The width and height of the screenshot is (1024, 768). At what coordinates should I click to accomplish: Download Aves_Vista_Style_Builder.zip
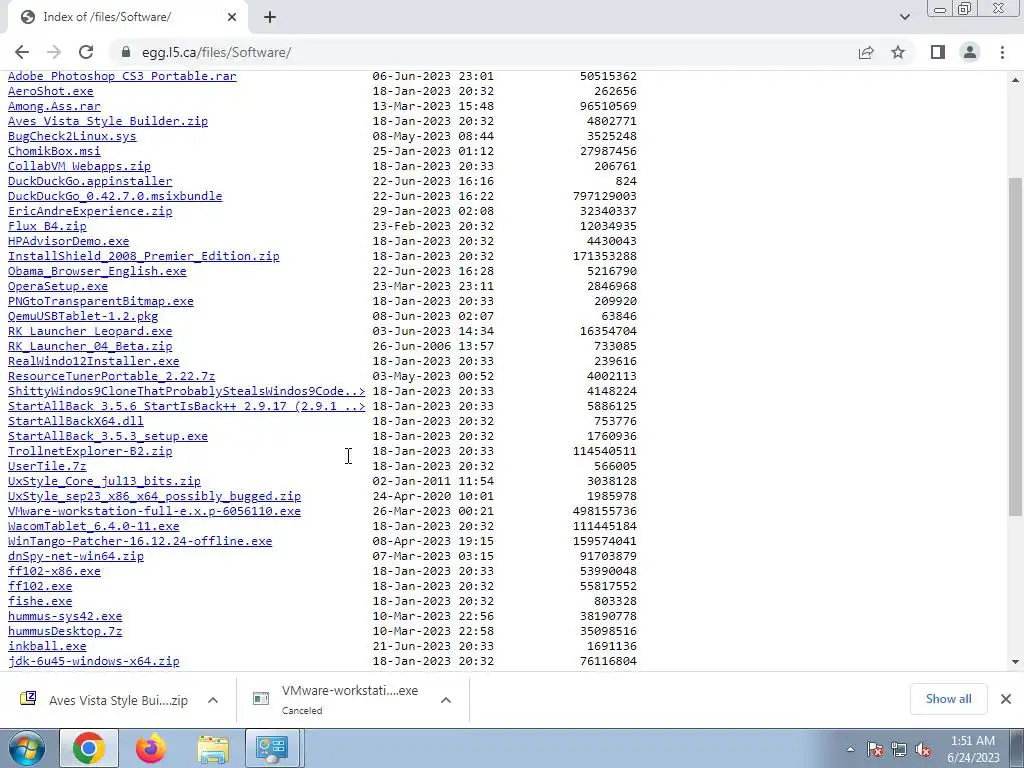coord(108,121)
